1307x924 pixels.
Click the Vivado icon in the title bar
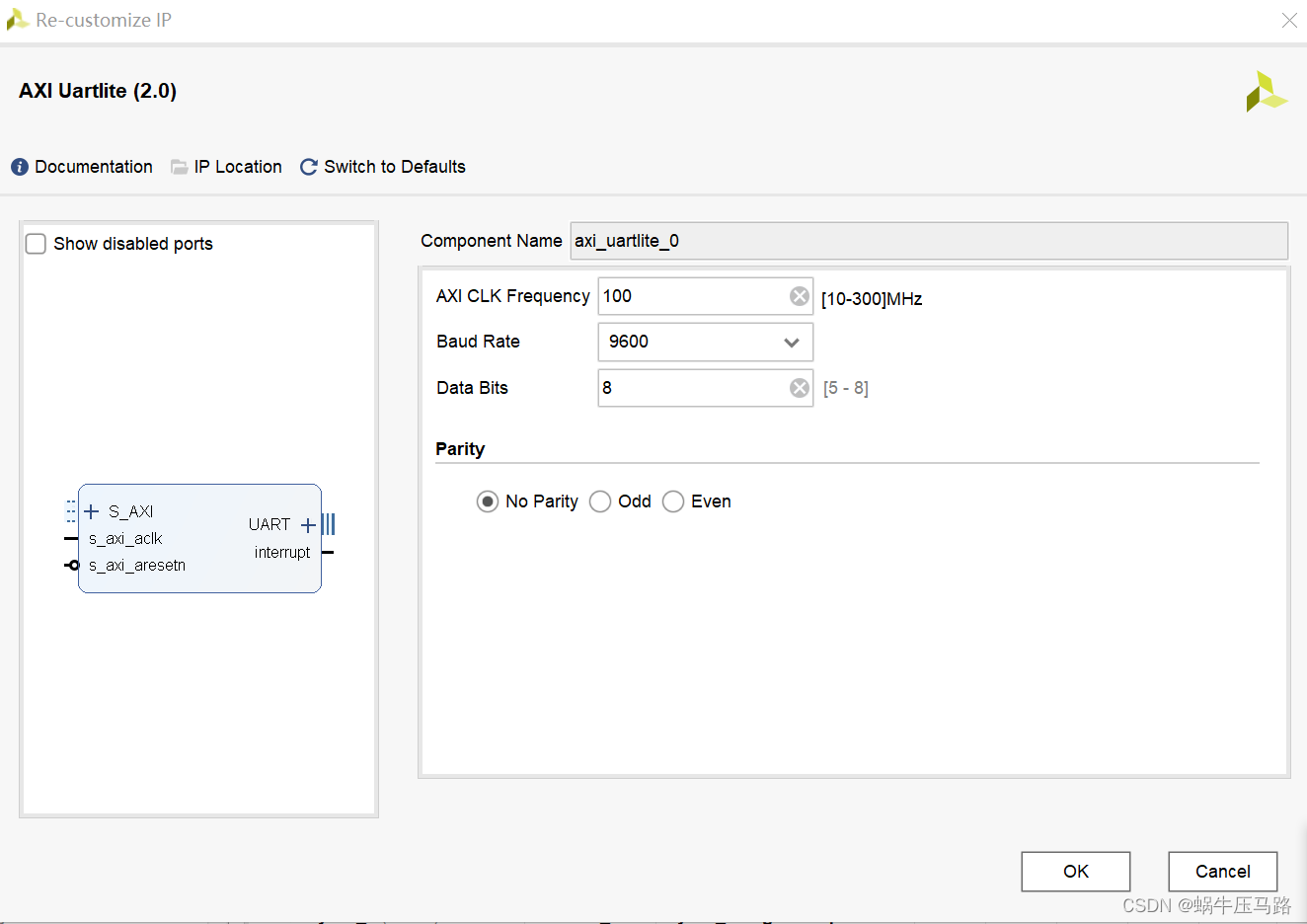click(x=17, y=20)
